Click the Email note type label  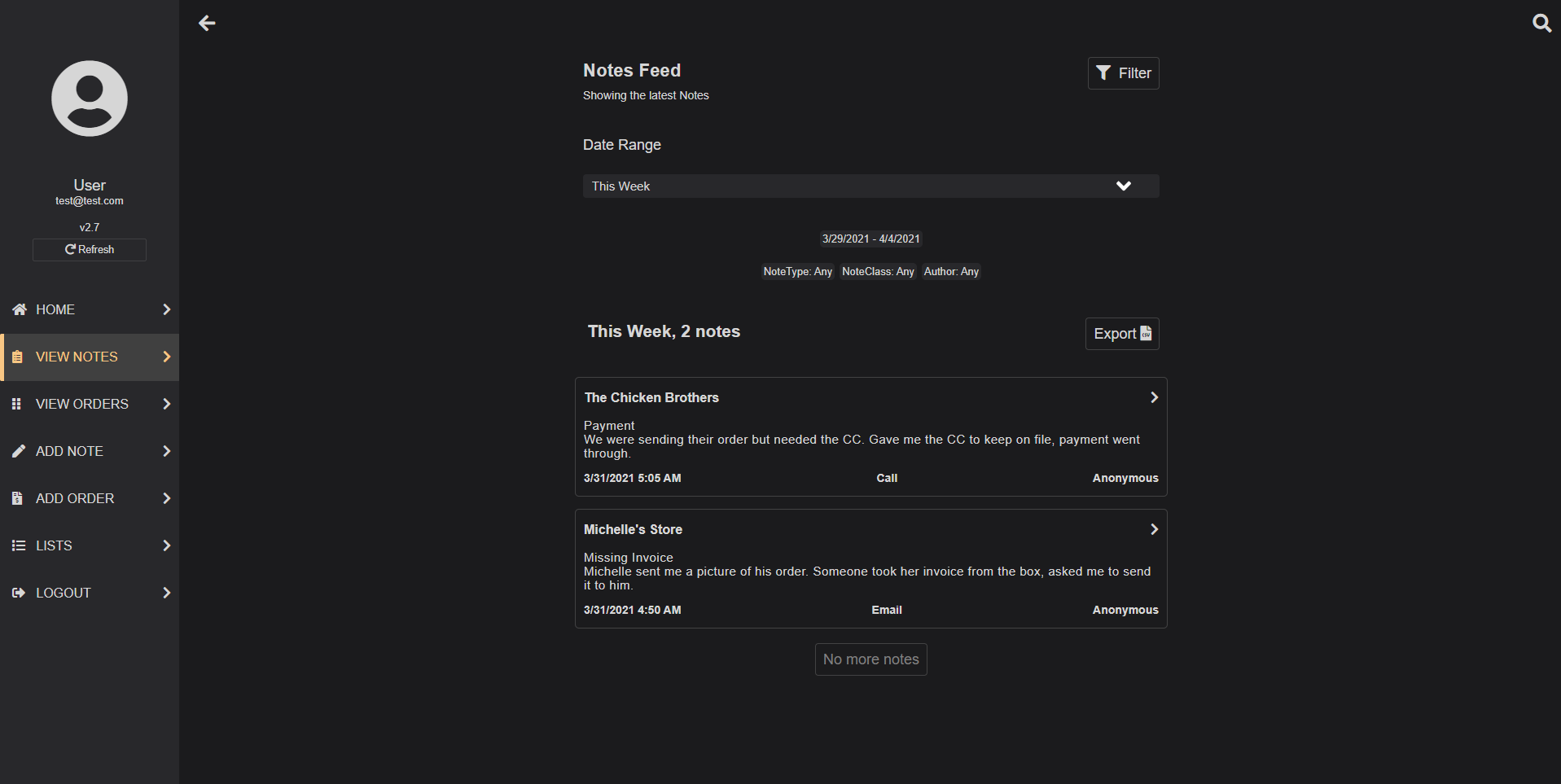pyautogui.click(x=887, y=611)
